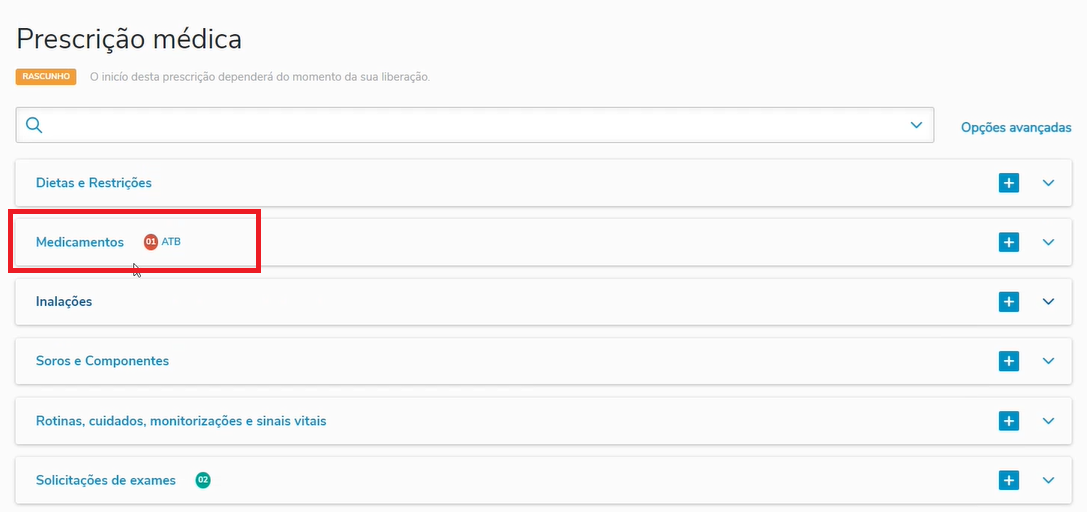Add item to Dietas e Restrições

point(1009,183)
